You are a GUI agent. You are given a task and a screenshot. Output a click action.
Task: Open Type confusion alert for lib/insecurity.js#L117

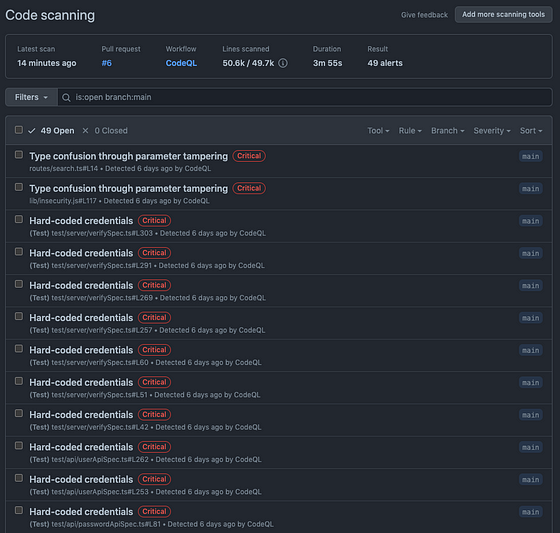click(x=128, y=189)
